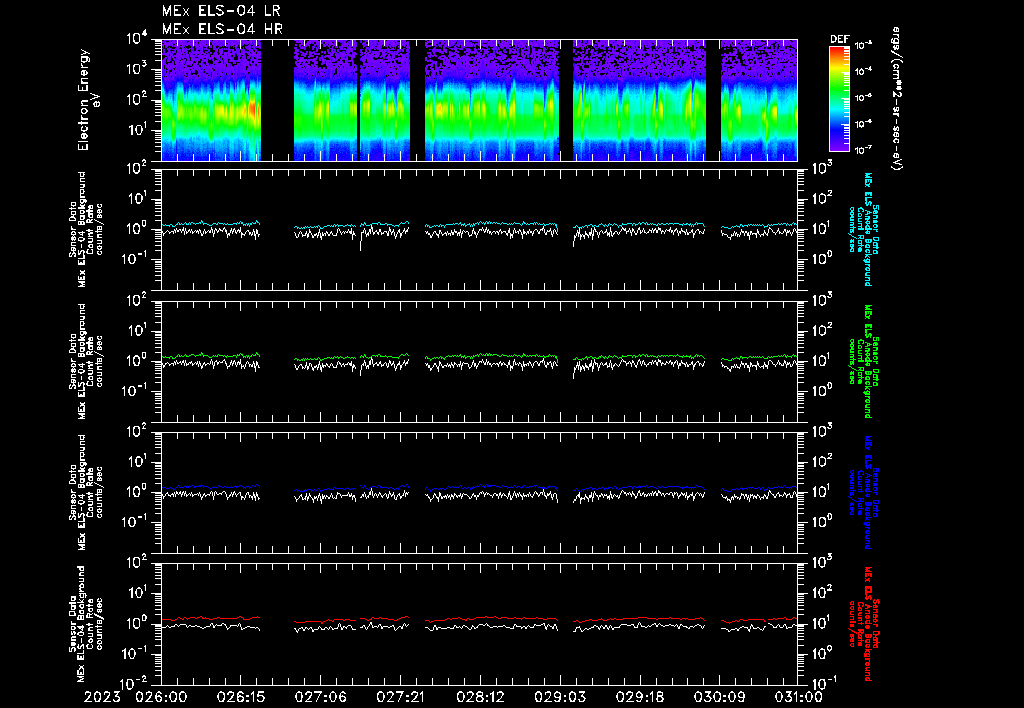Click inside the electron energy spectrogram panel
This screenshot has width=1024, height=708.
[x=479, y=100]
